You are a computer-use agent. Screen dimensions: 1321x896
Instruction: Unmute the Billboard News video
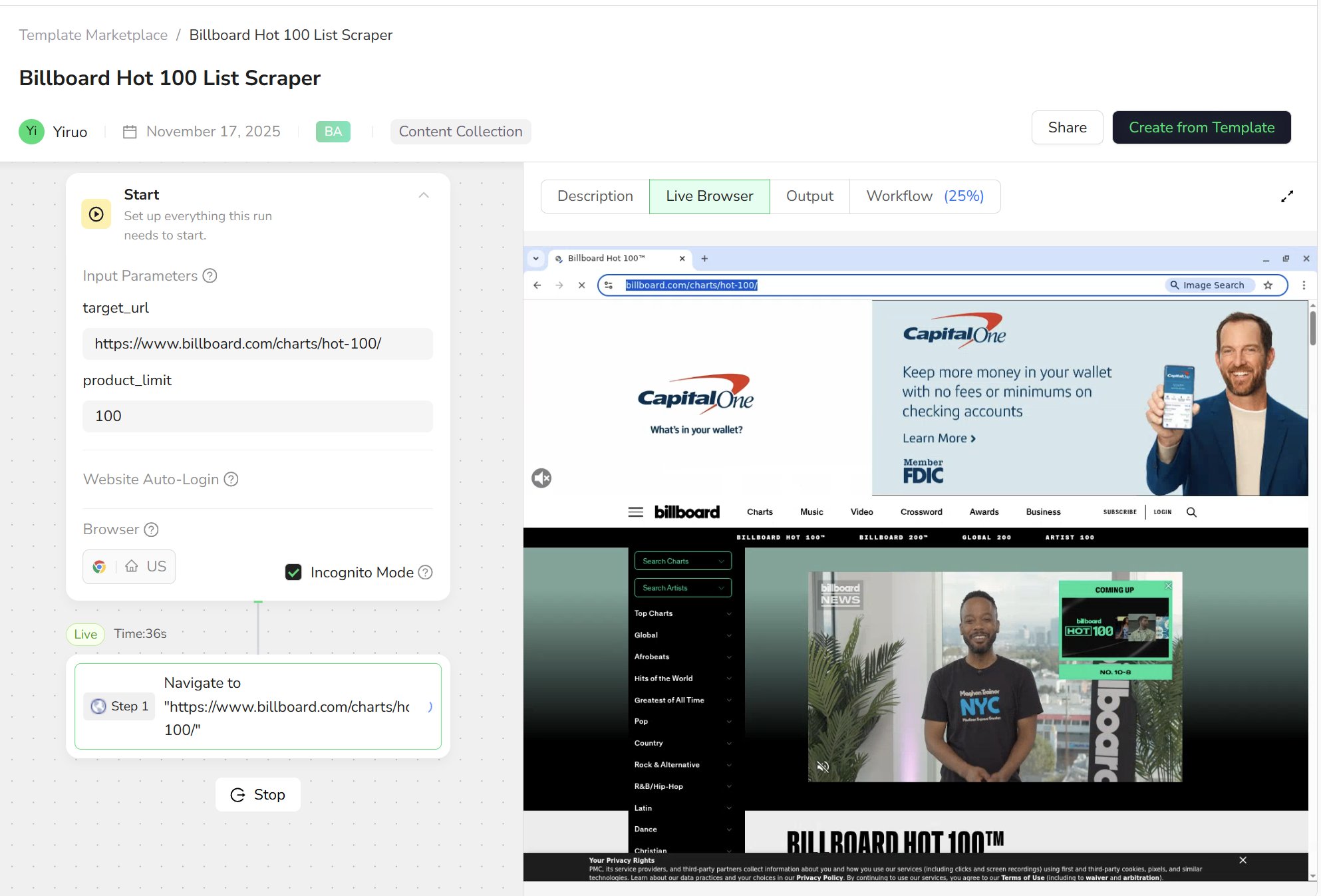tap(823, 767)
